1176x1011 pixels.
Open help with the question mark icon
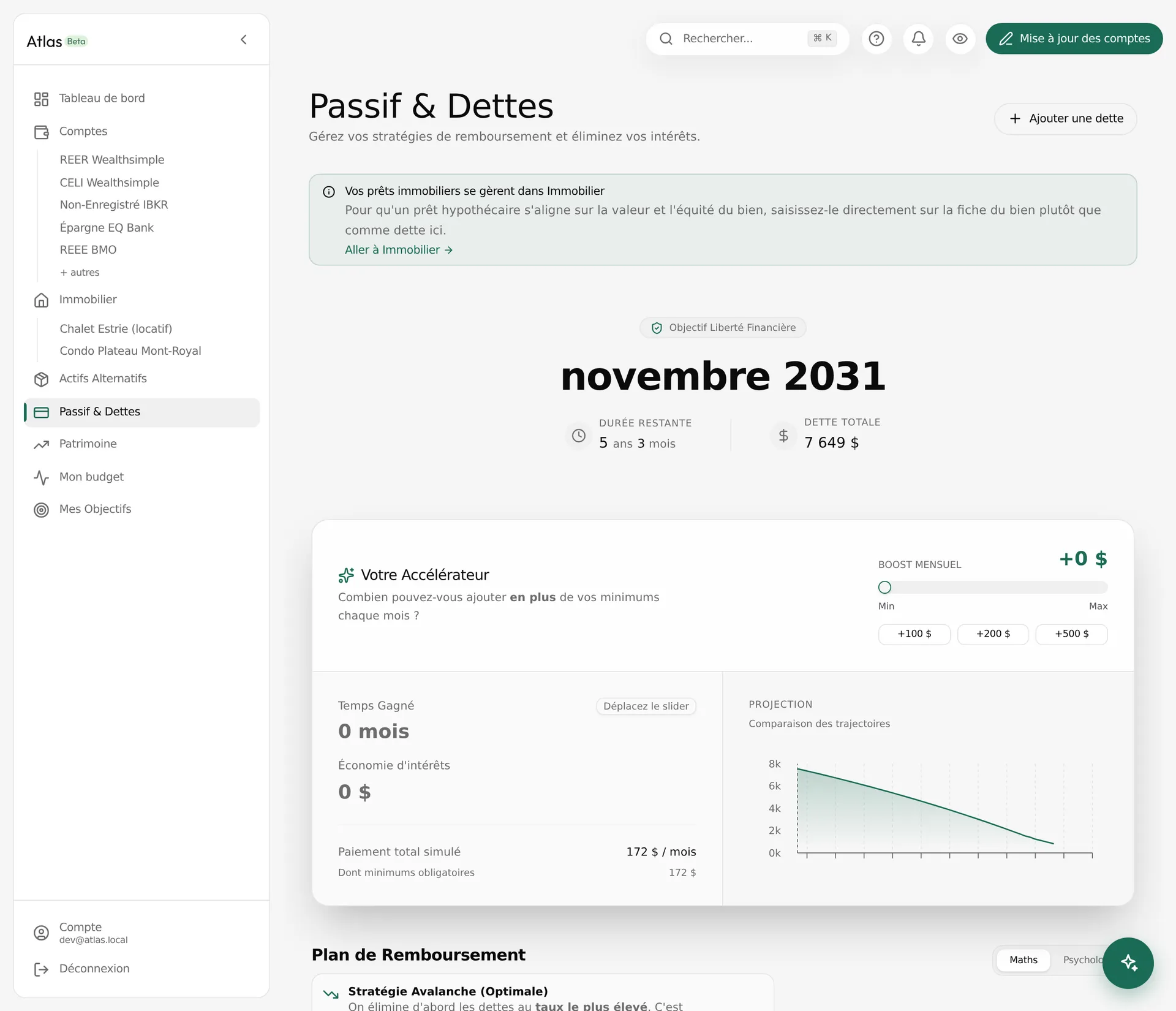[876, 39]
